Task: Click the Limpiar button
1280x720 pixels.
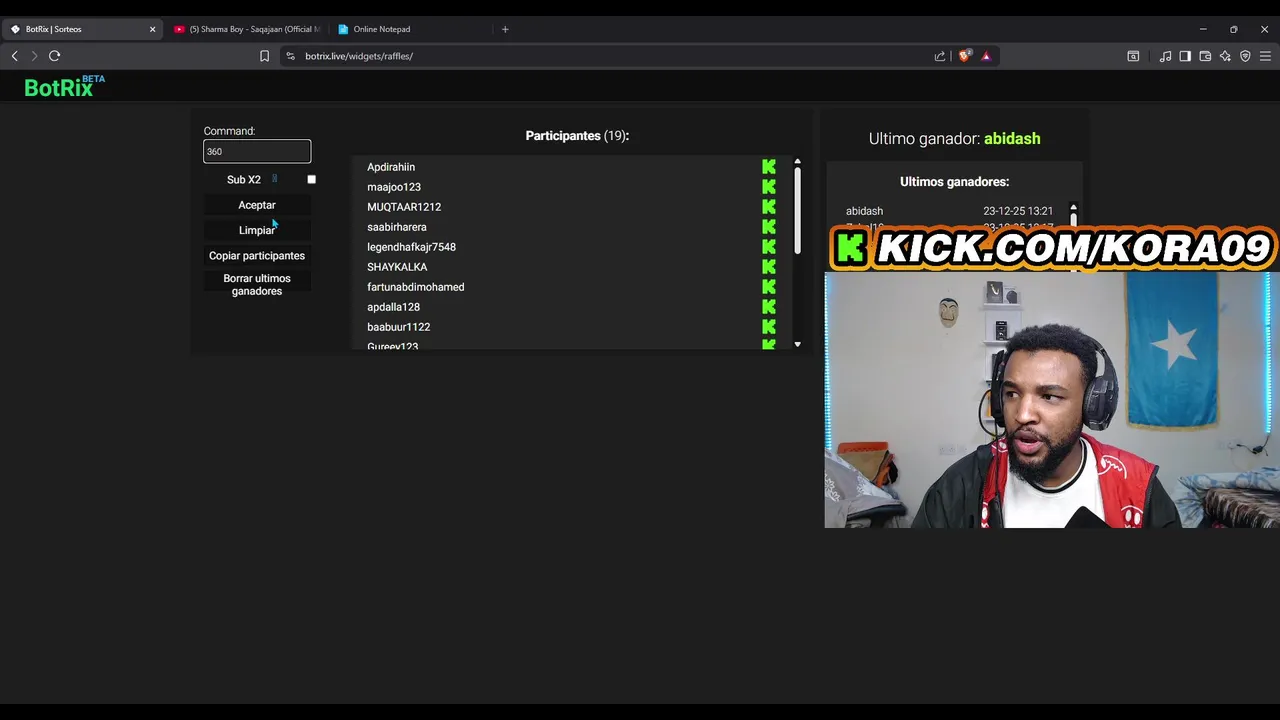Action: (x=257, y=230)
